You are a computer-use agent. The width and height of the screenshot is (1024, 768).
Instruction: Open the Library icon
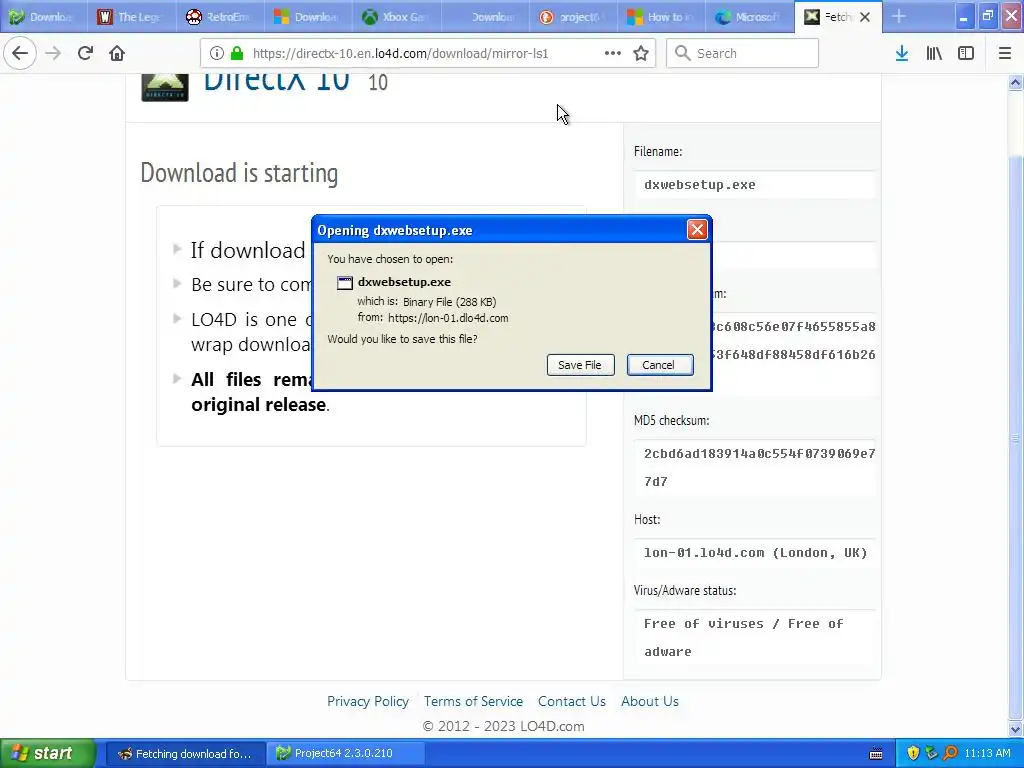click(x=934, y=53)
